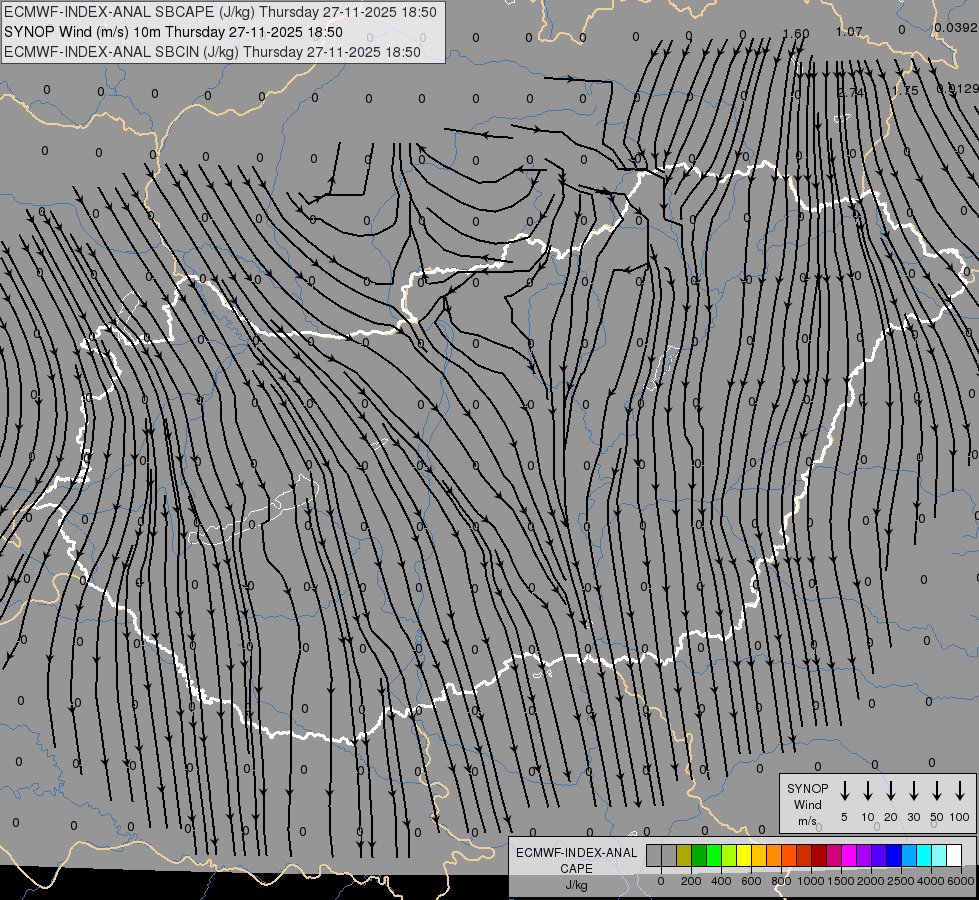This screenshot has width=979, height=900.
Task: Pick the olive CAPE legend swatch
Action: 684,855
